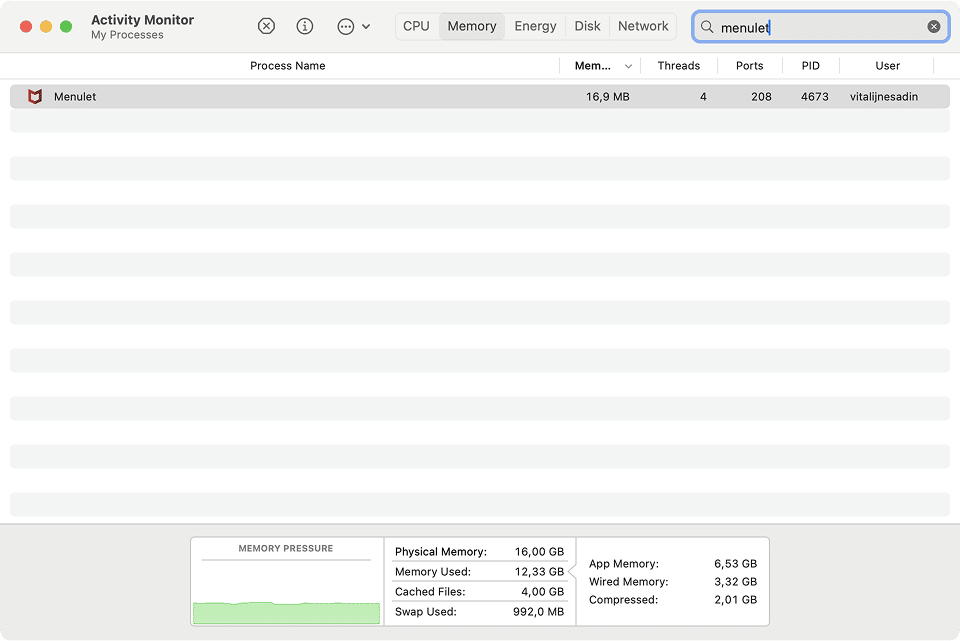Screen dimensions: 960x641
Task: Click the Cached Files 4,00 GB value
Action: point(542,592)
